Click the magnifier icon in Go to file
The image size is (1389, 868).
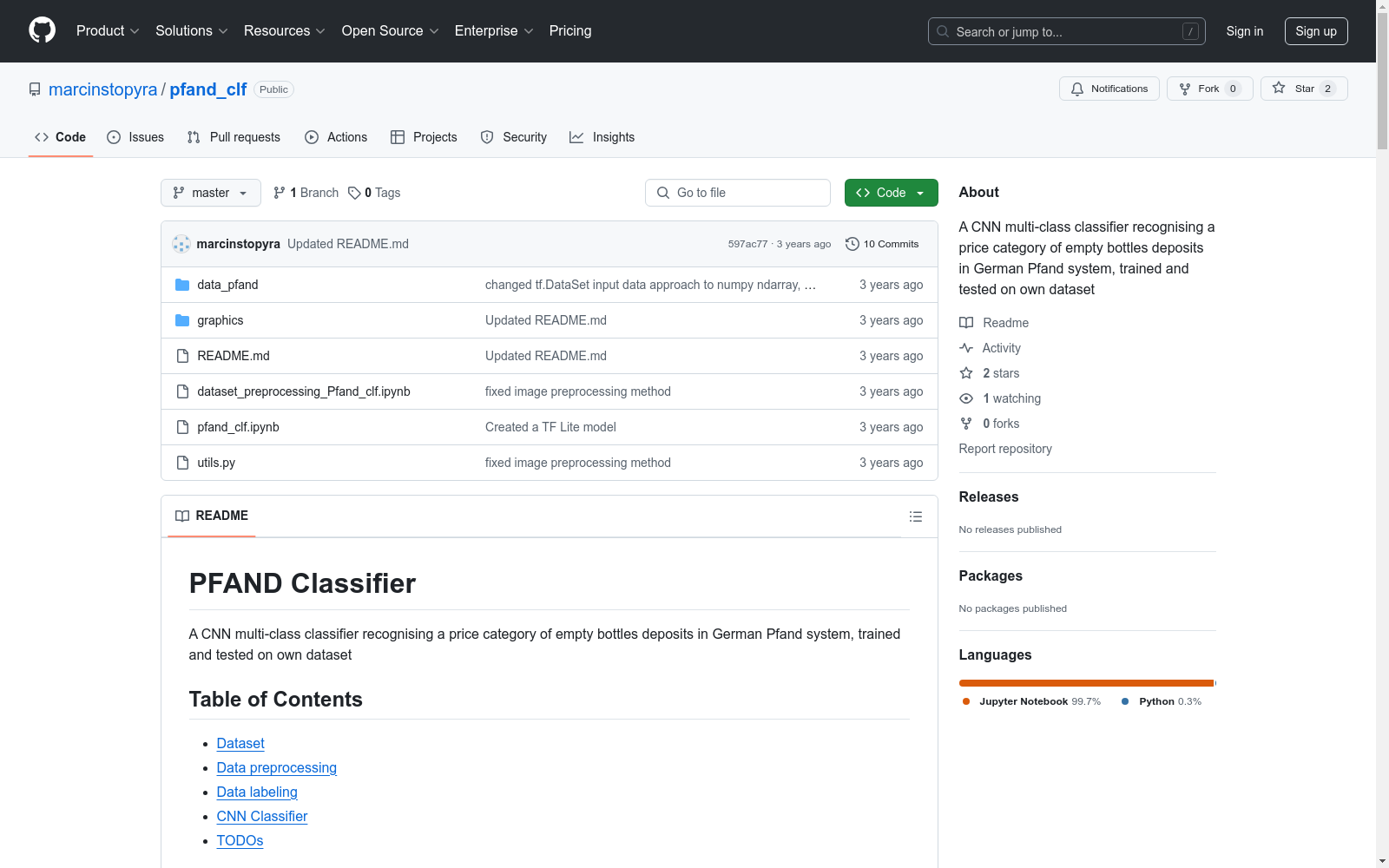[663, 193]
